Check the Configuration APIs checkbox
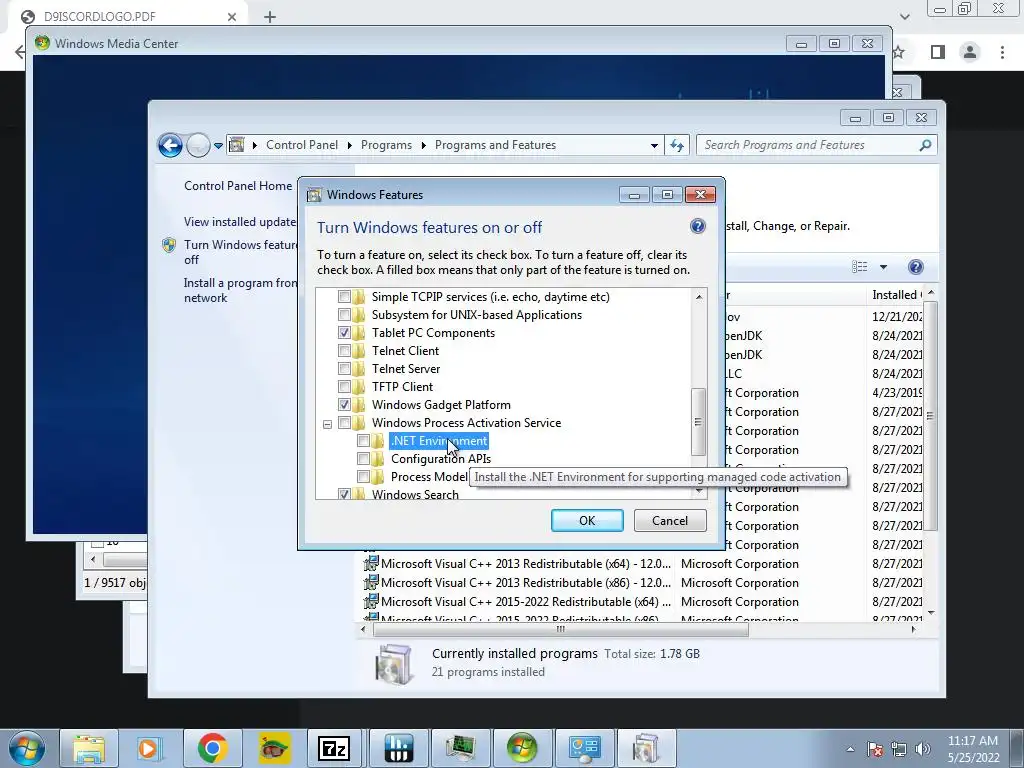 [363, 458]
